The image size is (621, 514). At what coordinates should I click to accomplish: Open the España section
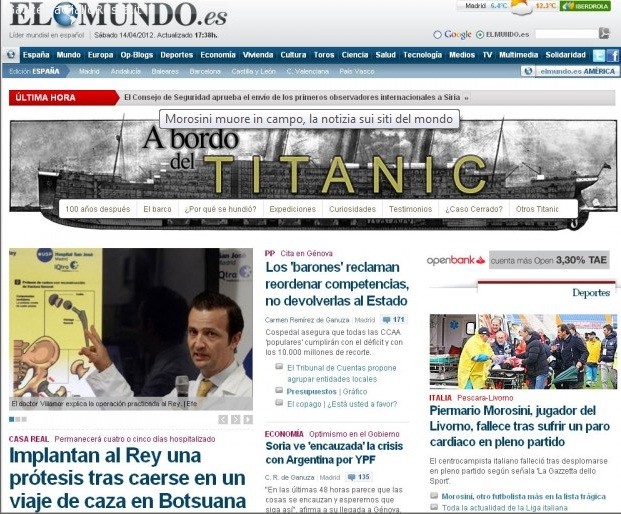pyautogui.click(x=36, y=55)
